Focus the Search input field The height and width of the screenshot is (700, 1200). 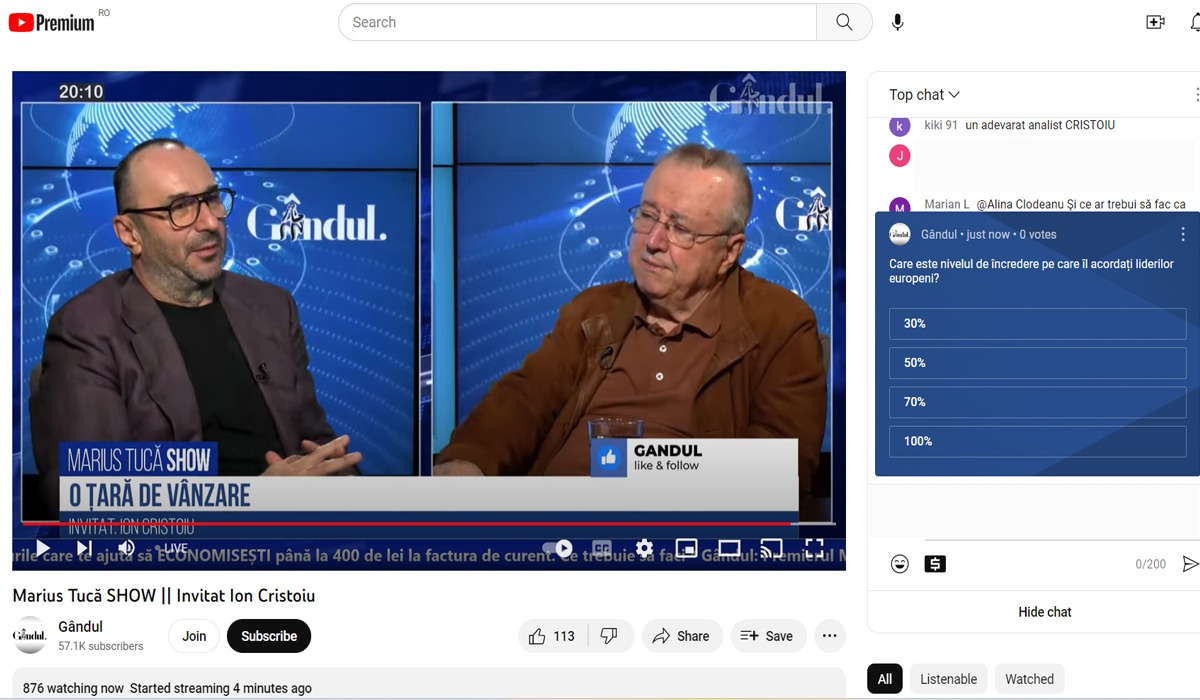(578, 22)
